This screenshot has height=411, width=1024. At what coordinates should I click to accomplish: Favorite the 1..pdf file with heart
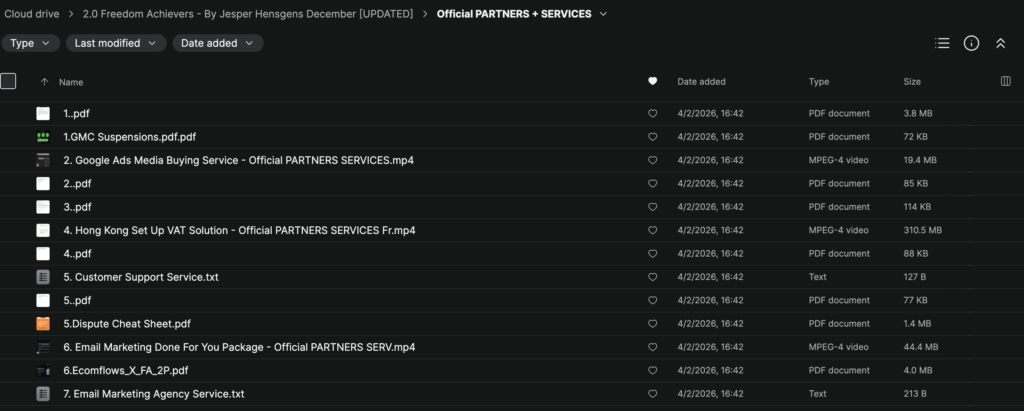tap(653, 114)
